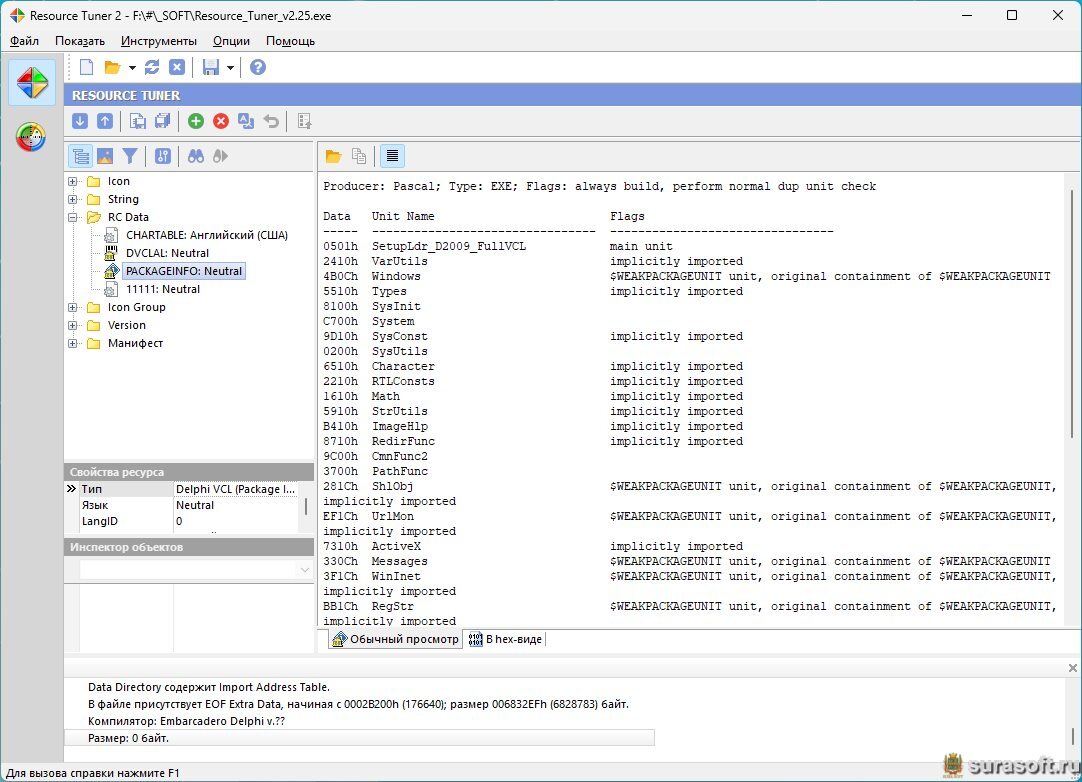Close the log panel with its small X
The width and height of the screenshot is (1082, 782).
tap(1072, 667)
